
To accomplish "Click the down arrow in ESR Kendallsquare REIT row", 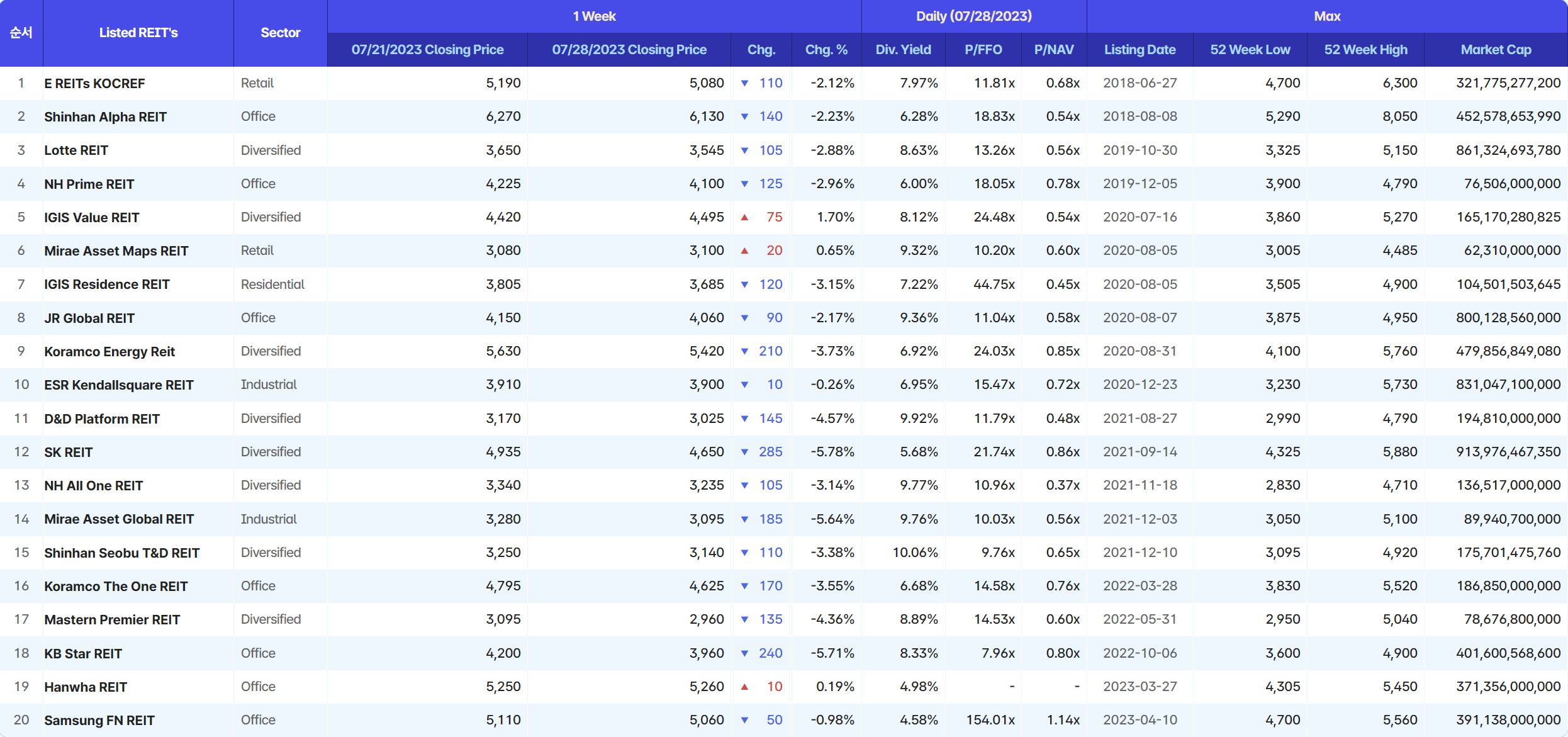I will 744,385.
